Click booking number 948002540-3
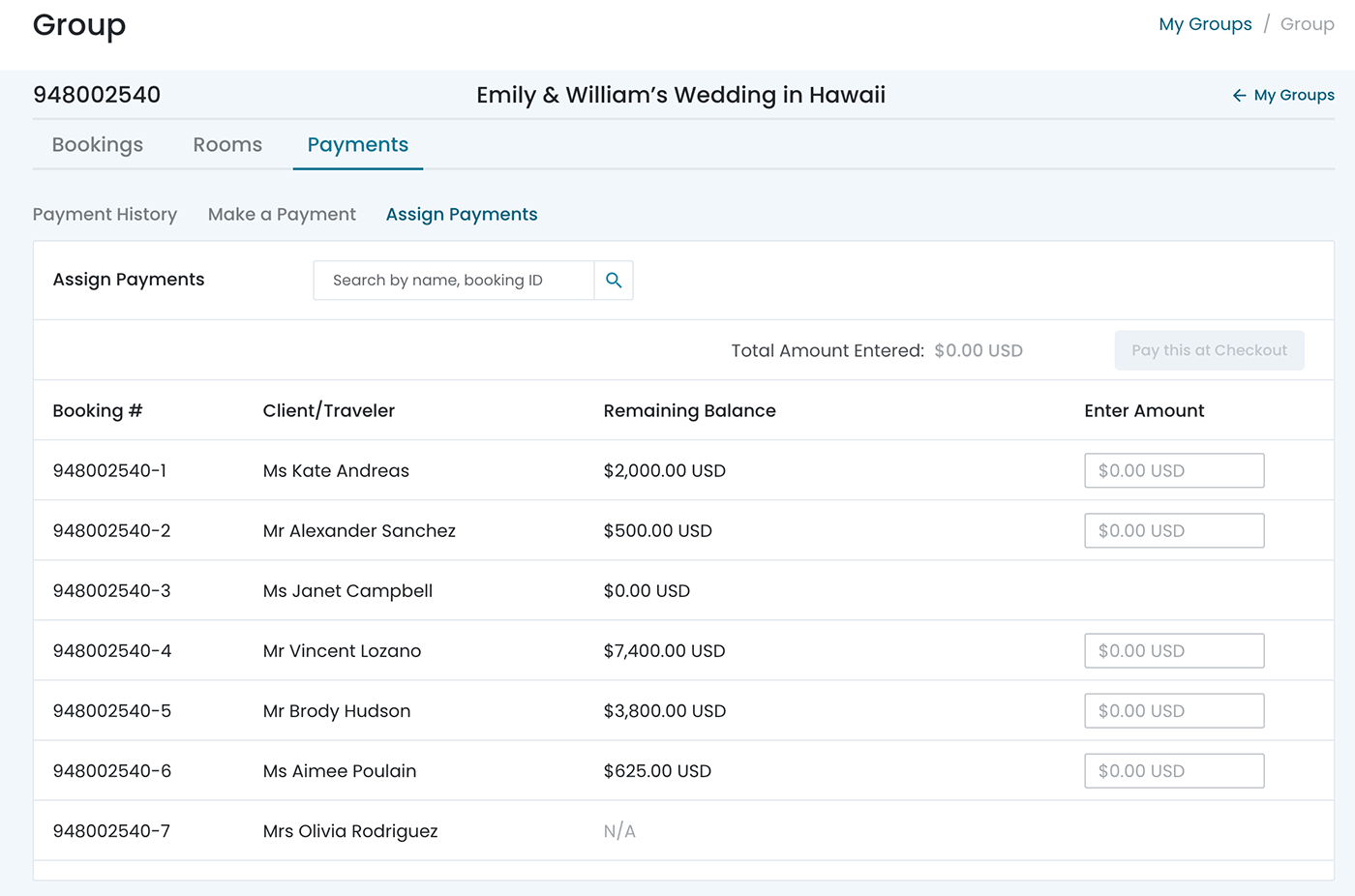1355x896 pixels. click(x=111, y=591)
